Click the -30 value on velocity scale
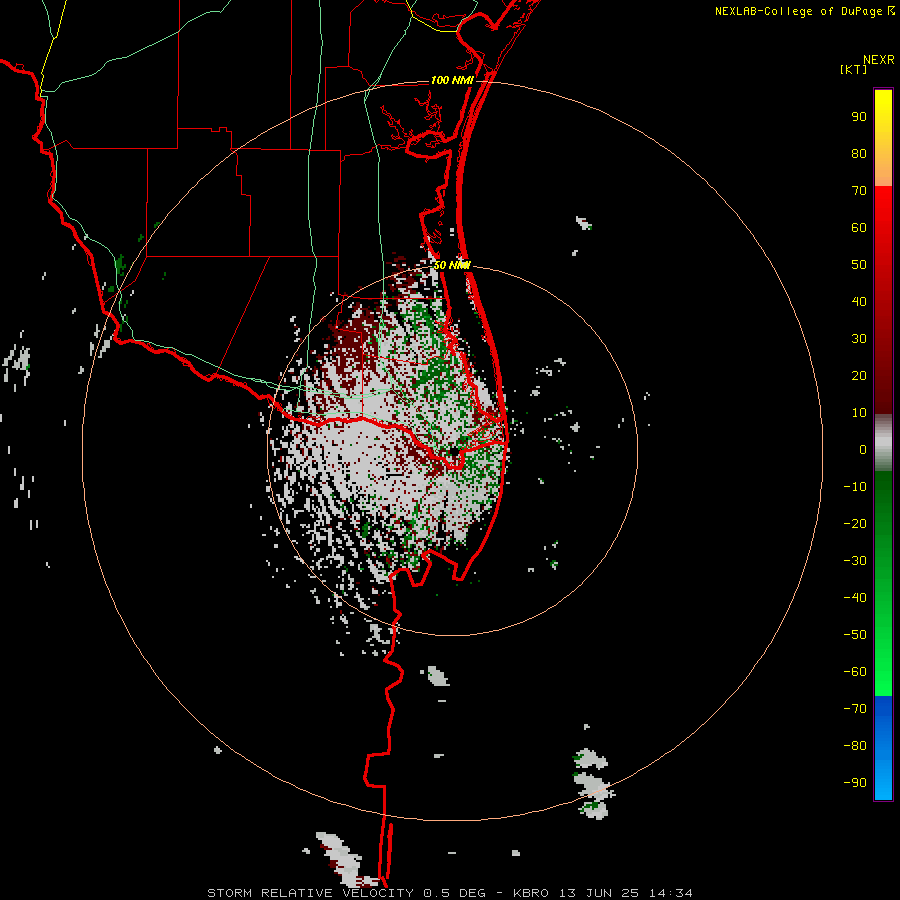Screen dimensions: 900x900 [x=855, y=561]
